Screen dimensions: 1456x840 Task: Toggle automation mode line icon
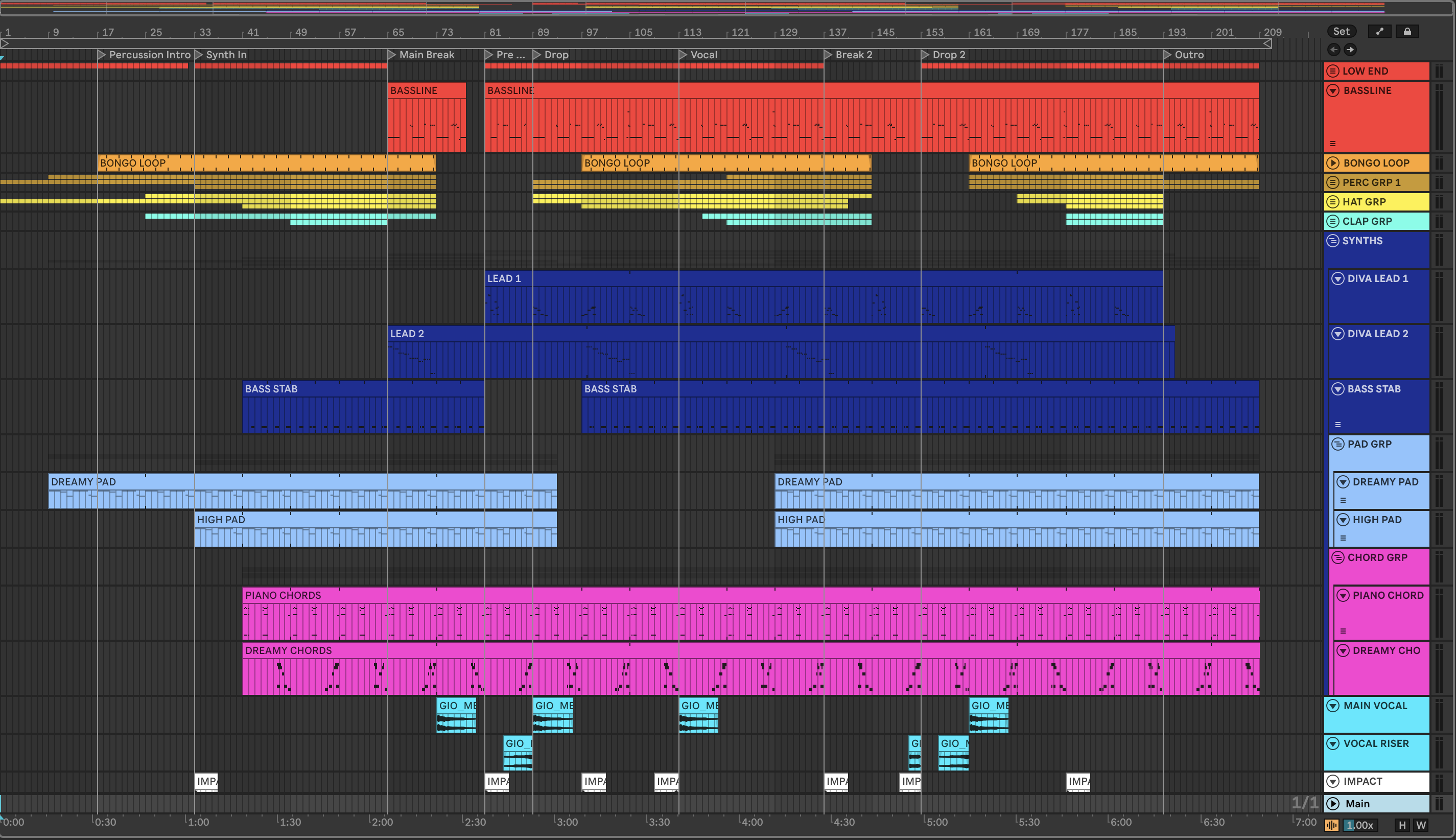tap(1380, 31)
